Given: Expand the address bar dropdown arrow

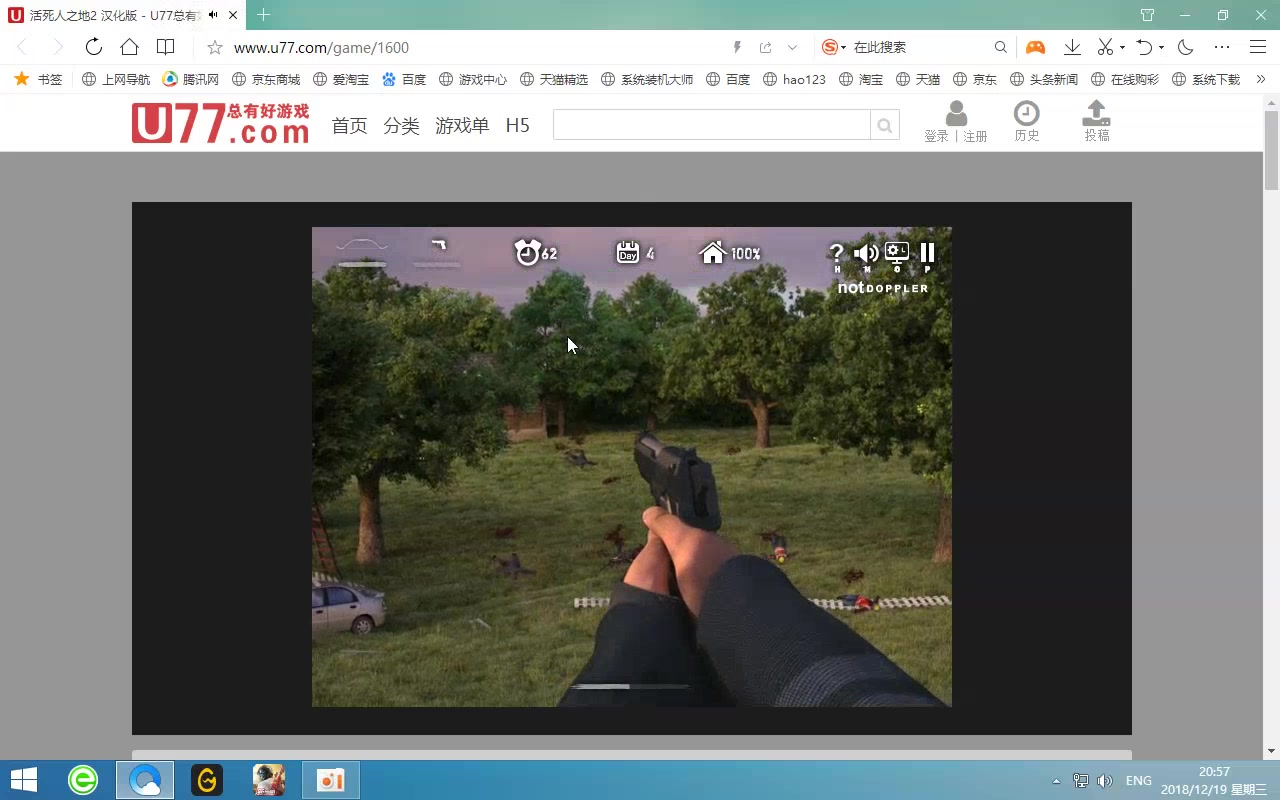Looking at the screenshot, I should (793, 47).
